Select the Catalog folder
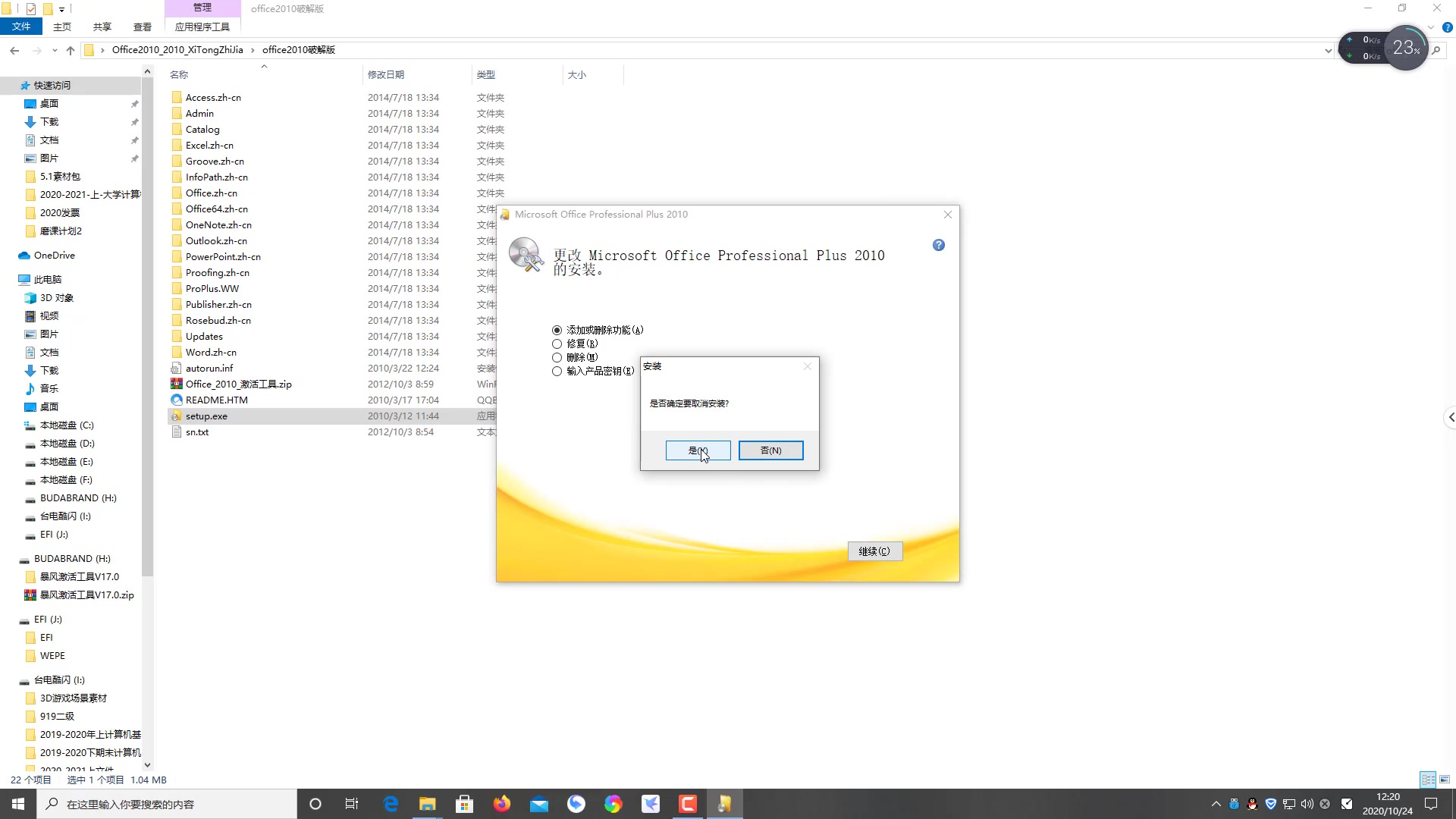This screenshot has height=819, width=1456. point(202,129)
